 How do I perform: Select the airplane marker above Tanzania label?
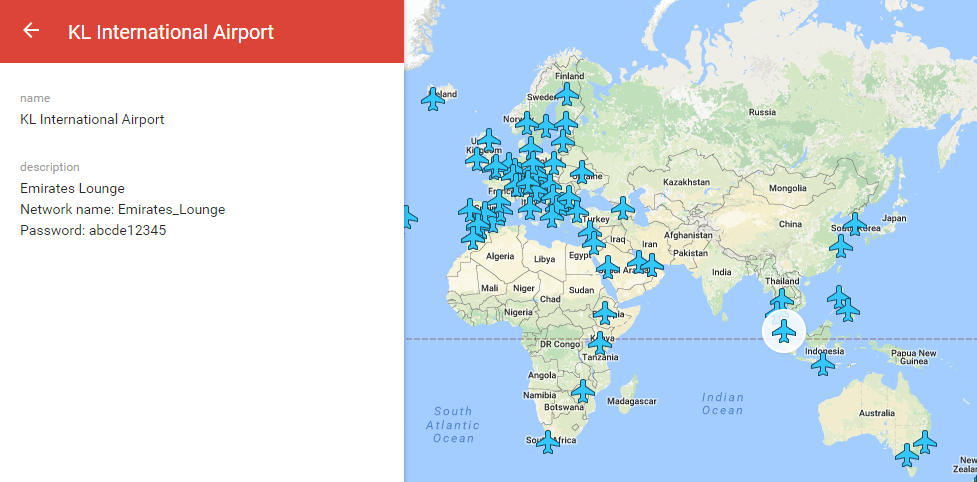click(600, 342)
